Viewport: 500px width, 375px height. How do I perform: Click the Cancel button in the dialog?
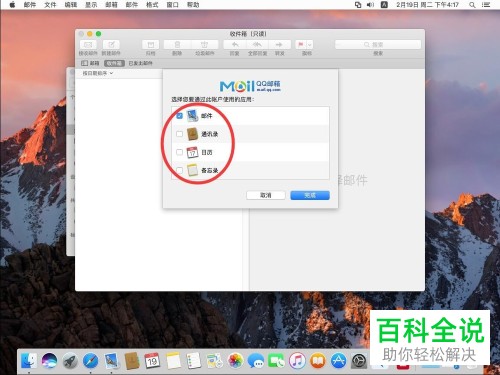pos(266,195)
